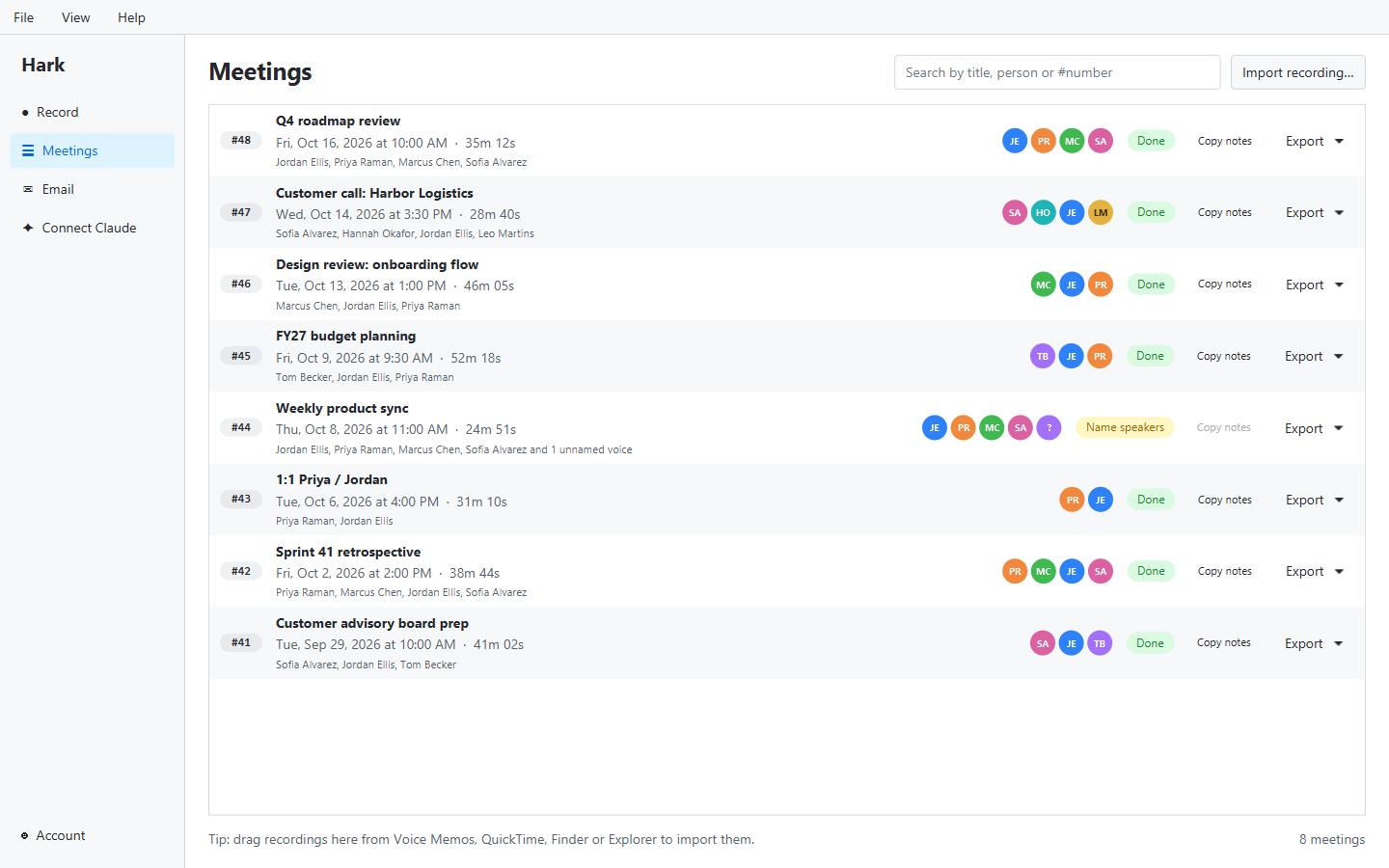This screenshot has width=1389, height=868.
Task: Click the meeting search field
Action: pos(1057,72)
